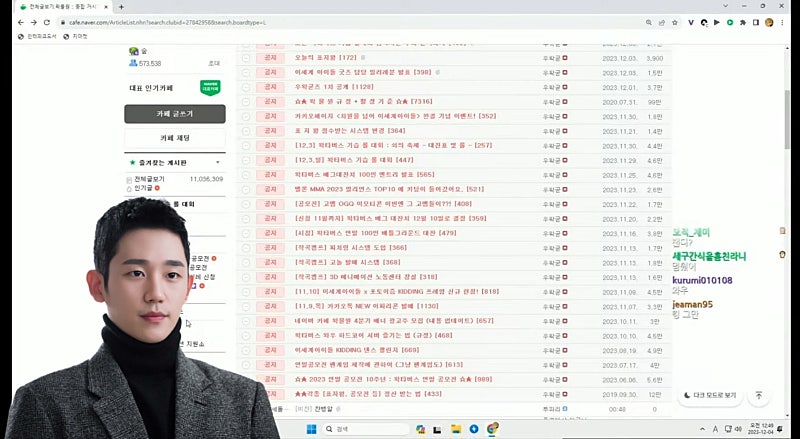Open the tab search chevron in title bar
This screenshot has height=439, width=800.
point(726,6)
